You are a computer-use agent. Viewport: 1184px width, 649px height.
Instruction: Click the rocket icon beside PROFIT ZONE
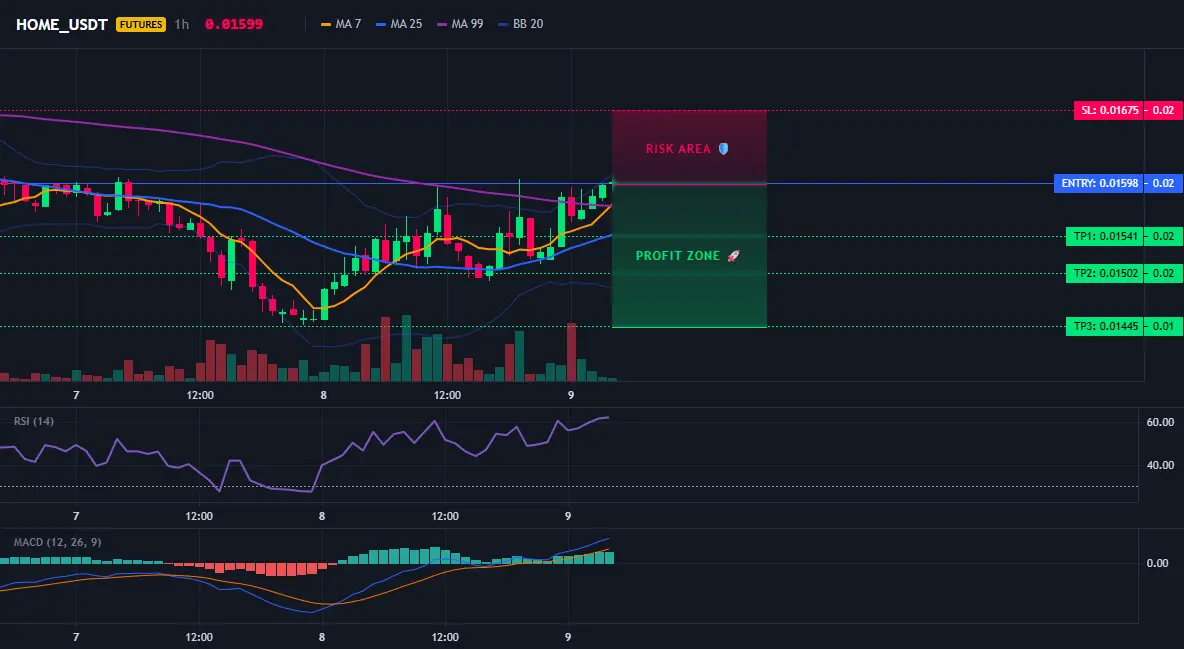[732, 256]
